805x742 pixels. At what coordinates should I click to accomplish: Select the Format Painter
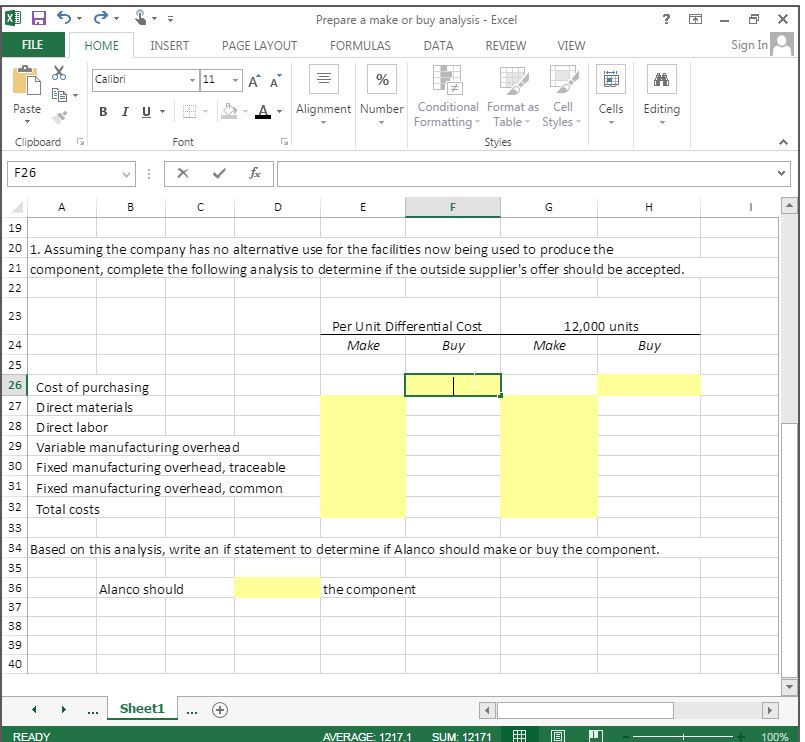click(58, 117)
